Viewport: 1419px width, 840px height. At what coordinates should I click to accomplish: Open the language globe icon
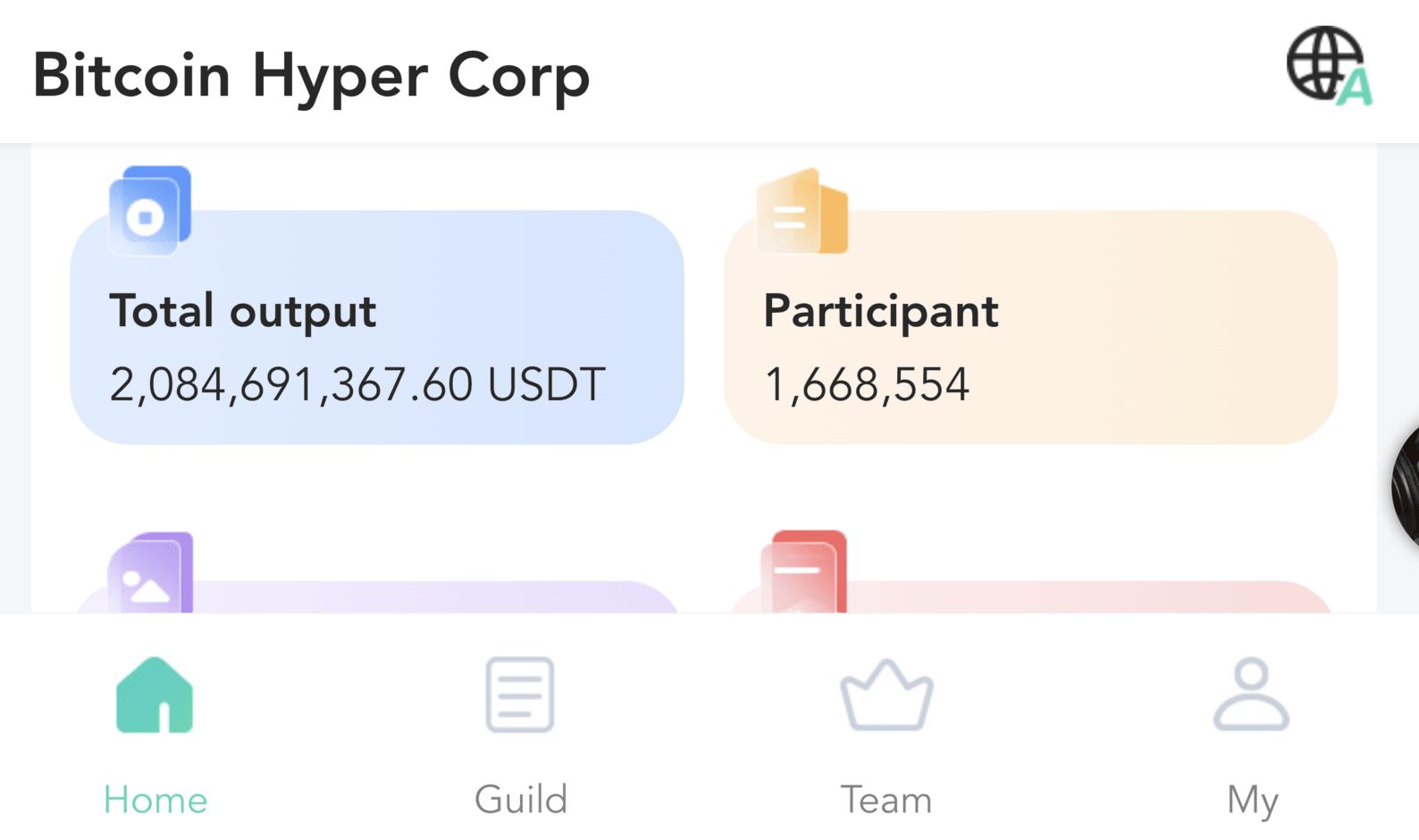pos(1329,66)
